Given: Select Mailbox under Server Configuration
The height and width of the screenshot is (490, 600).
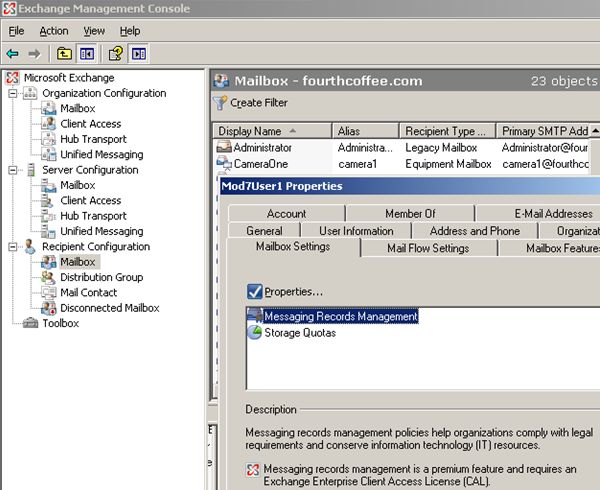Looking at the screenshot, I should 78,185.
